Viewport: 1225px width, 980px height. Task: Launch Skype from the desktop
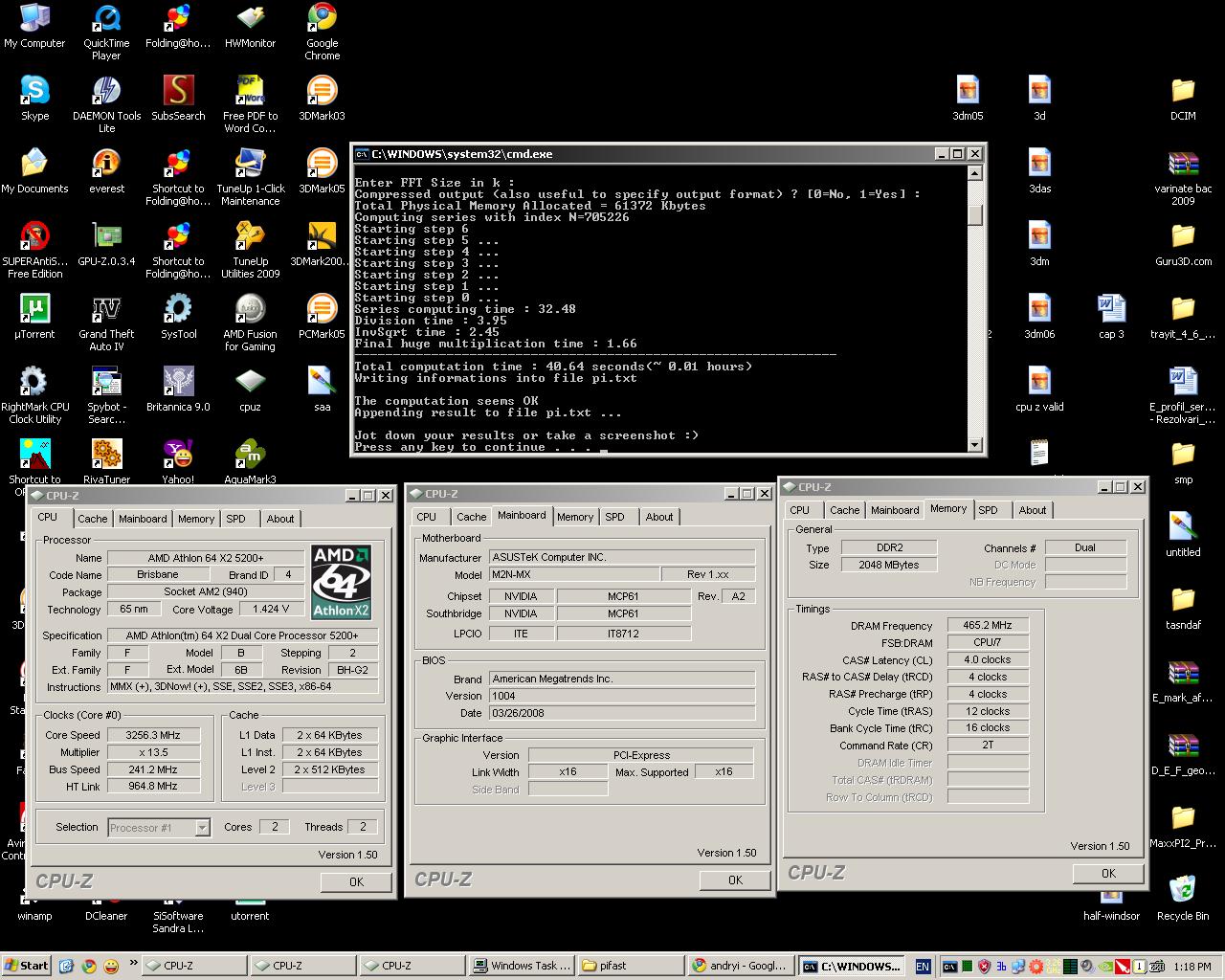[x=34, y=99]
